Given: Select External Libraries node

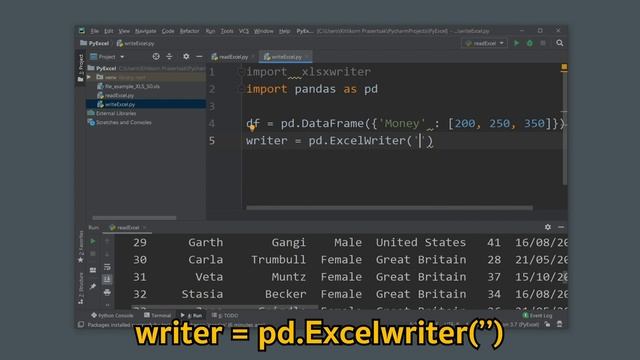Looking at the screenshot, I should pyautogui.click(x=116, y=113).
